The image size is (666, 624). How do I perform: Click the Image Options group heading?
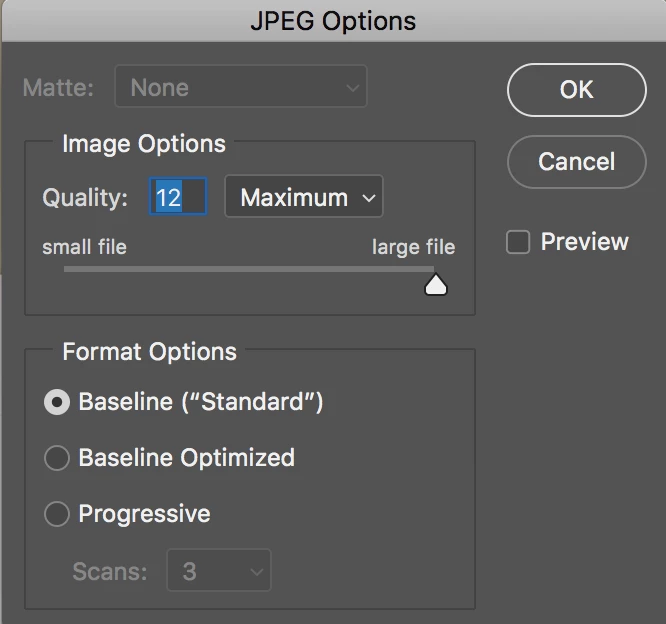144,144
